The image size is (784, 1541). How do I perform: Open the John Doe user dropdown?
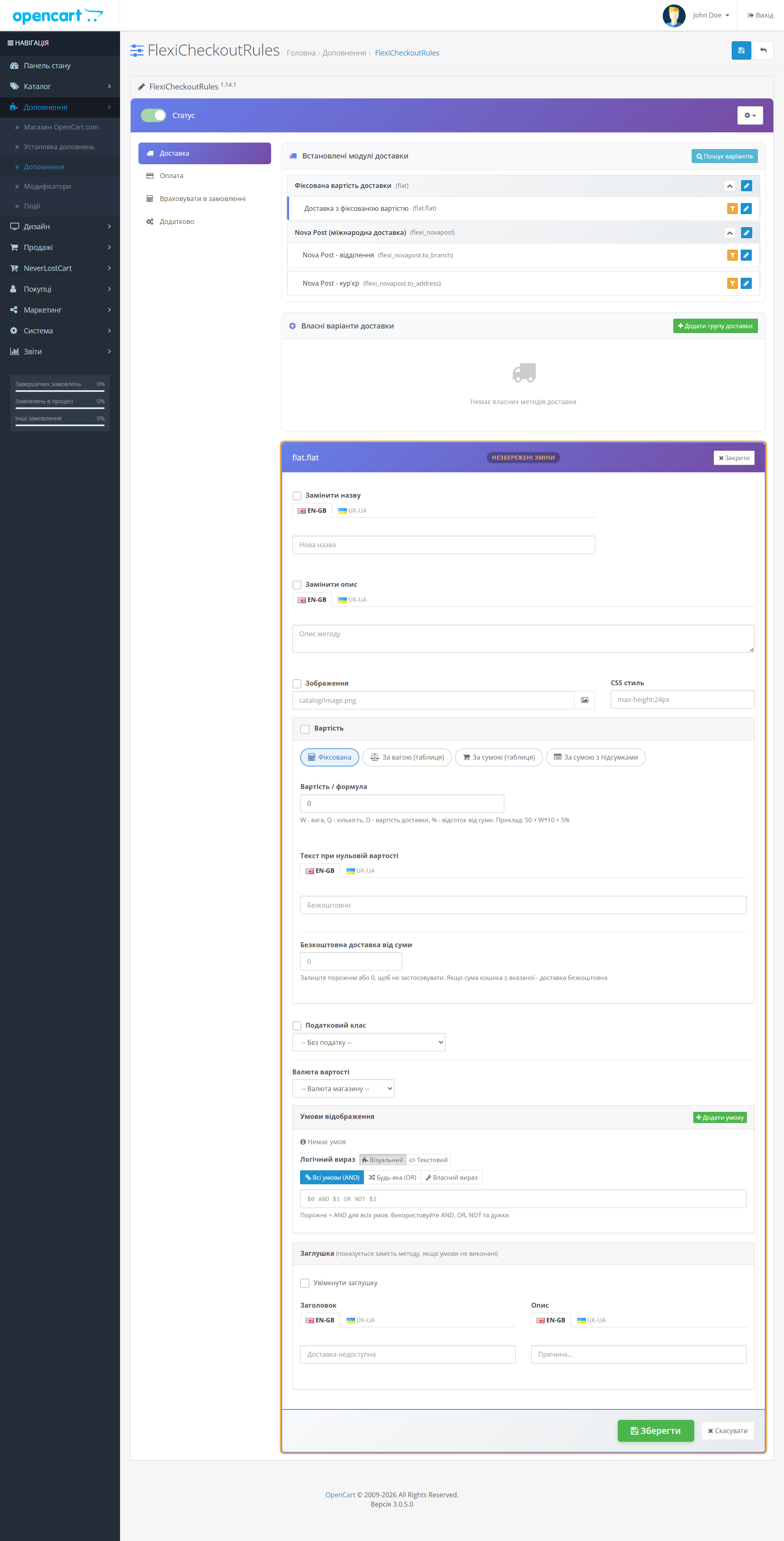pos(697,16)
